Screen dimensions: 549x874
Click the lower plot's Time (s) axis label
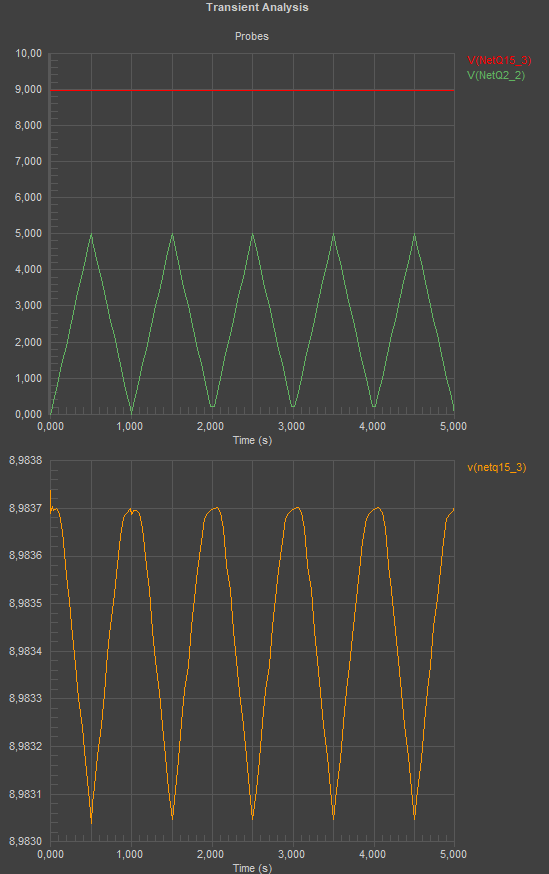pos(252,868)
